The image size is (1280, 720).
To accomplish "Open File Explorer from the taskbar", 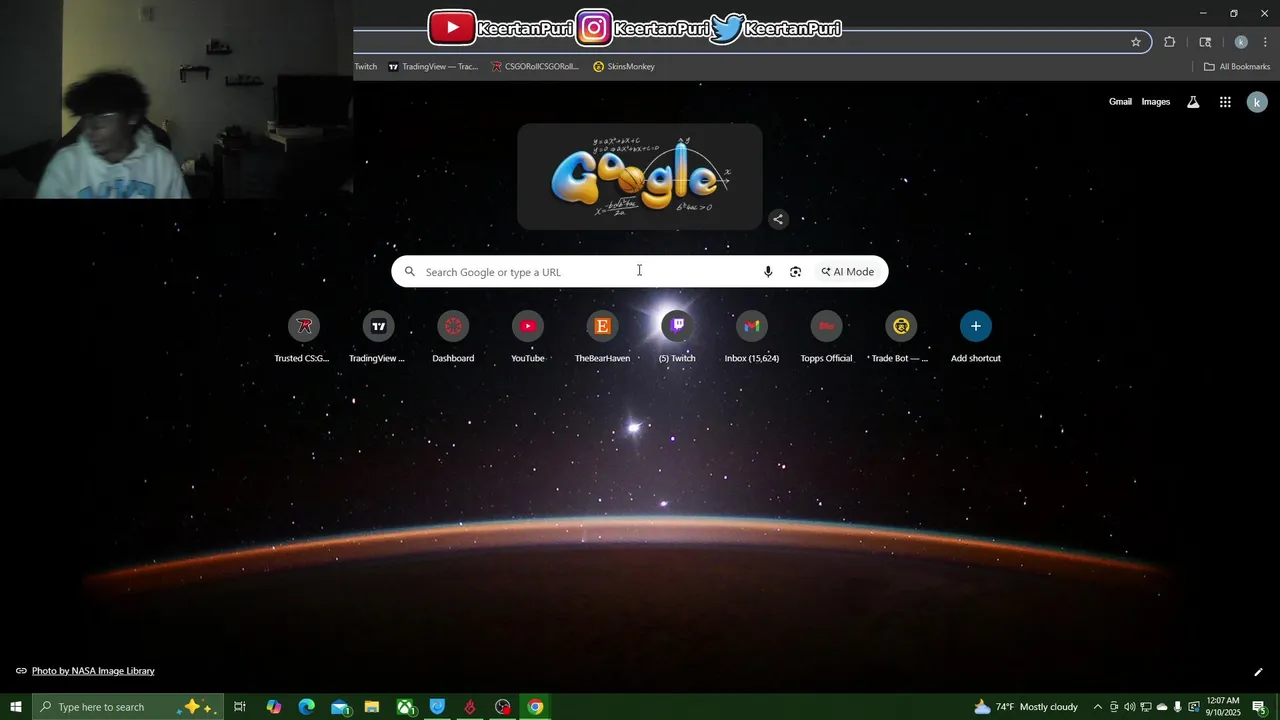I will pos(372,707).
